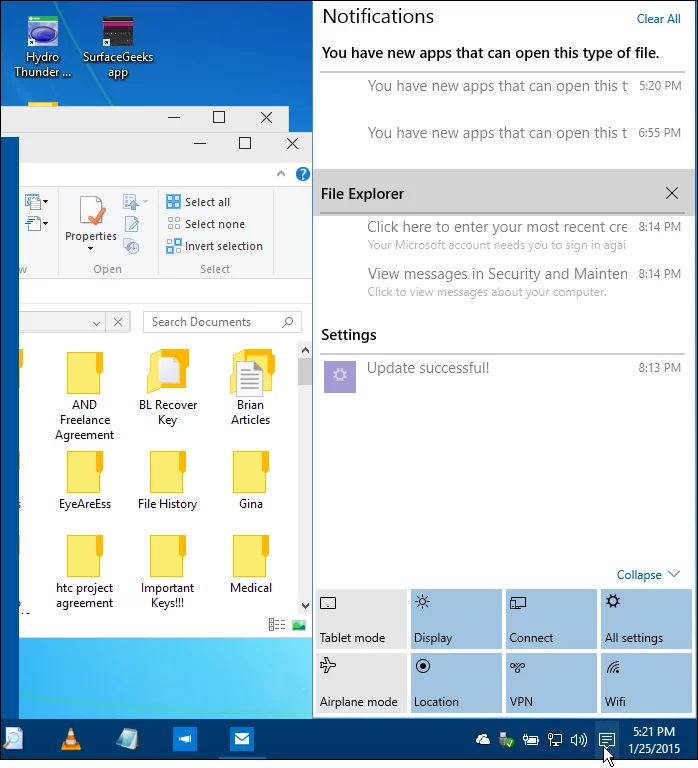Click the VPN quick action tile
The height and width of the screenshot is (768, 698).
point(551,683)
